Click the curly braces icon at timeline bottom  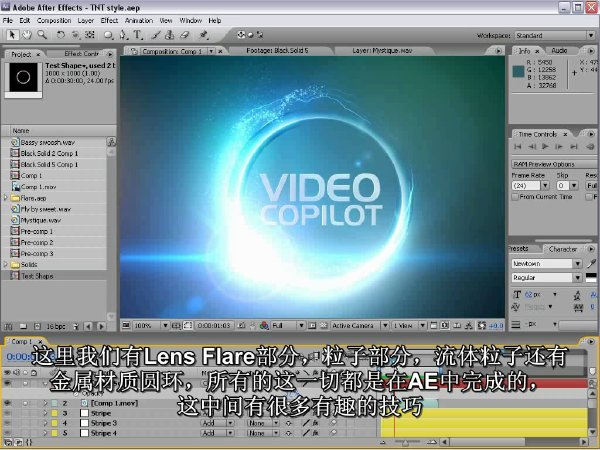(29, 442)
